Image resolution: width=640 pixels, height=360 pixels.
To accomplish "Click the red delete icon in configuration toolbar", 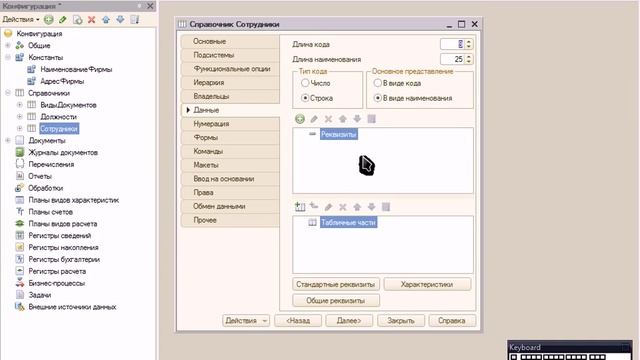I will click(x=91, y=19).
